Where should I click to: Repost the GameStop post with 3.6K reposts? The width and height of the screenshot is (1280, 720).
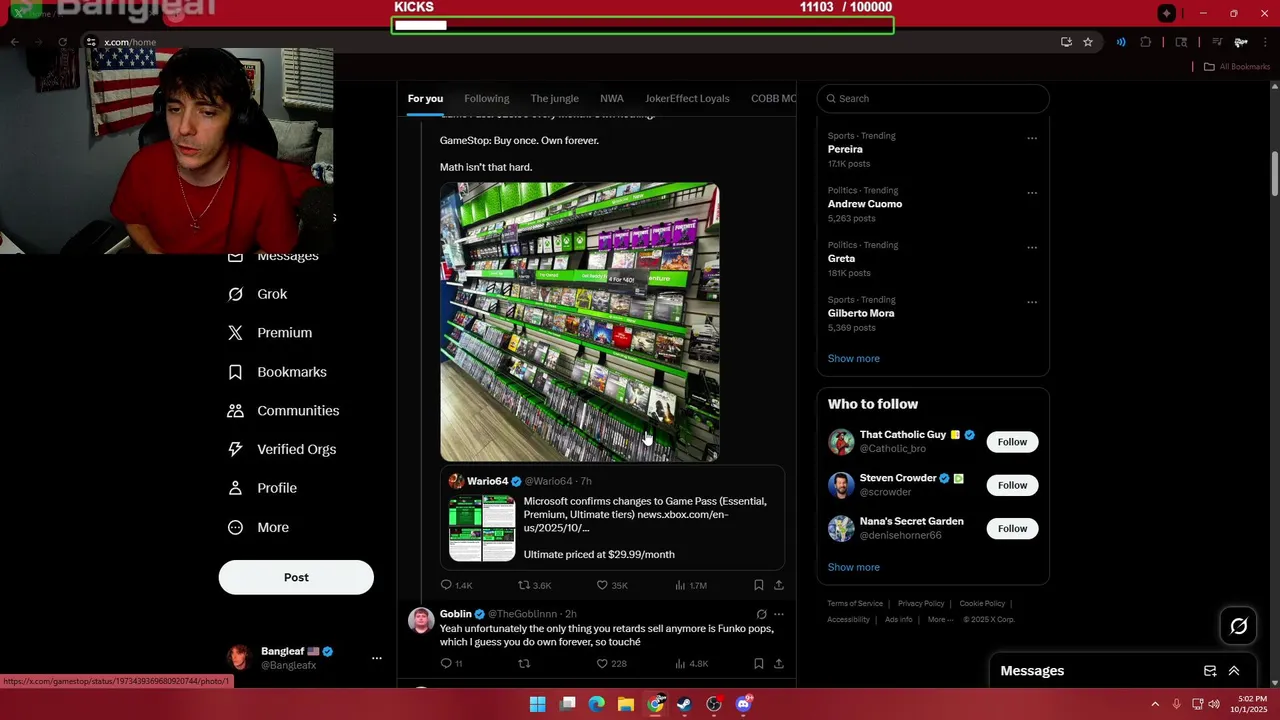[x=534, y=585]
